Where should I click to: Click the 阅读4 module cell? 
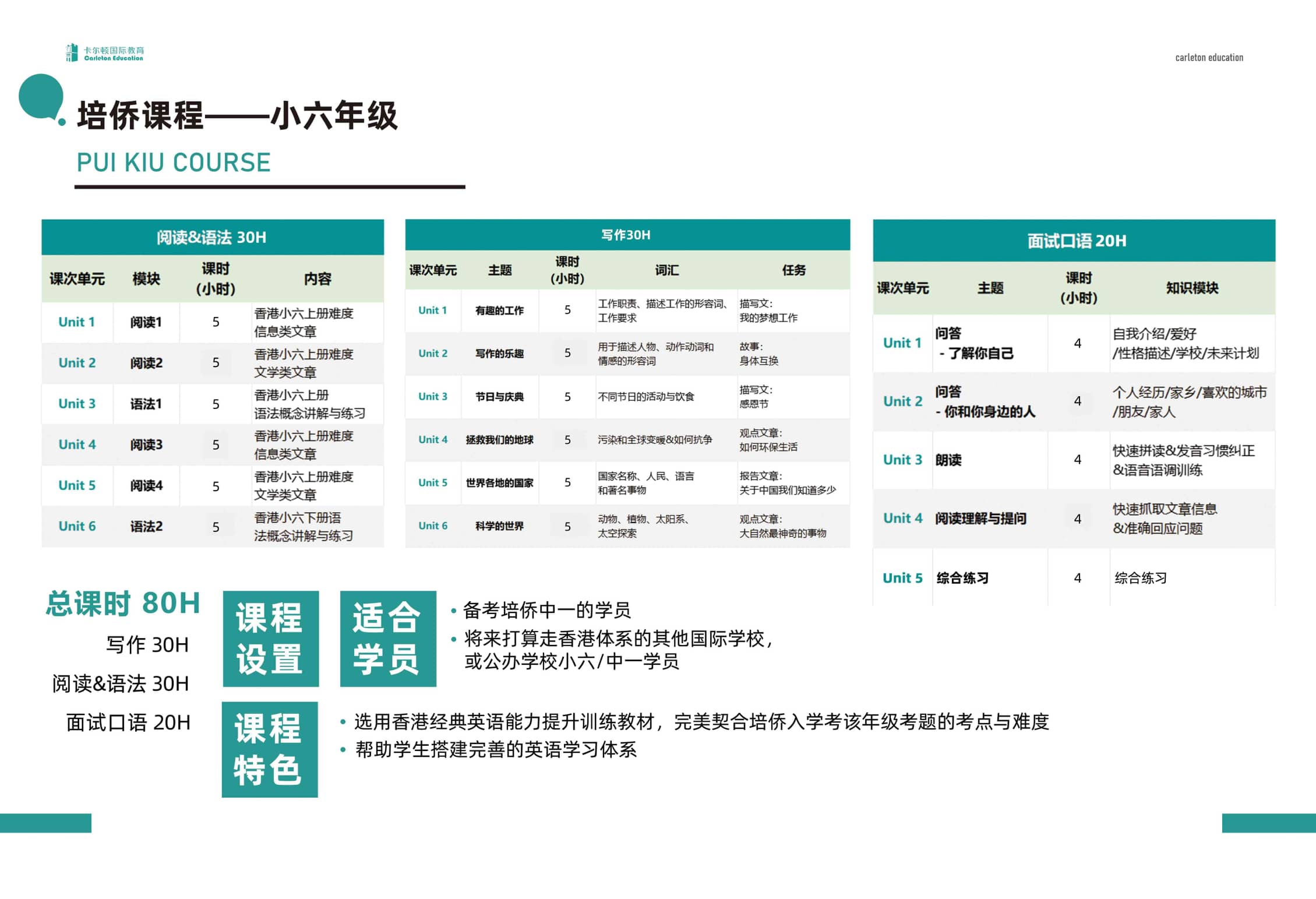[146, 485]
